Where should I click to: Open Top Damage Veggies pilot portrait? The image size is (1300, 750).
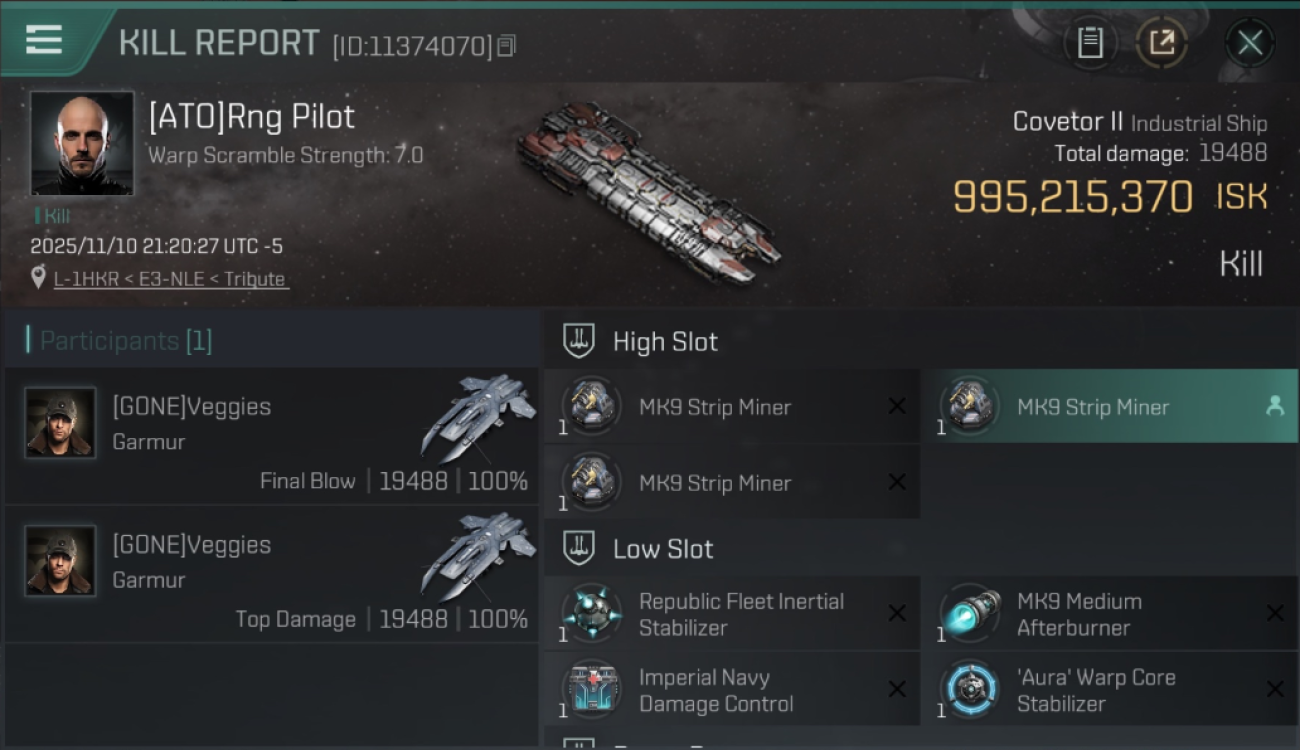click(61, 561)
